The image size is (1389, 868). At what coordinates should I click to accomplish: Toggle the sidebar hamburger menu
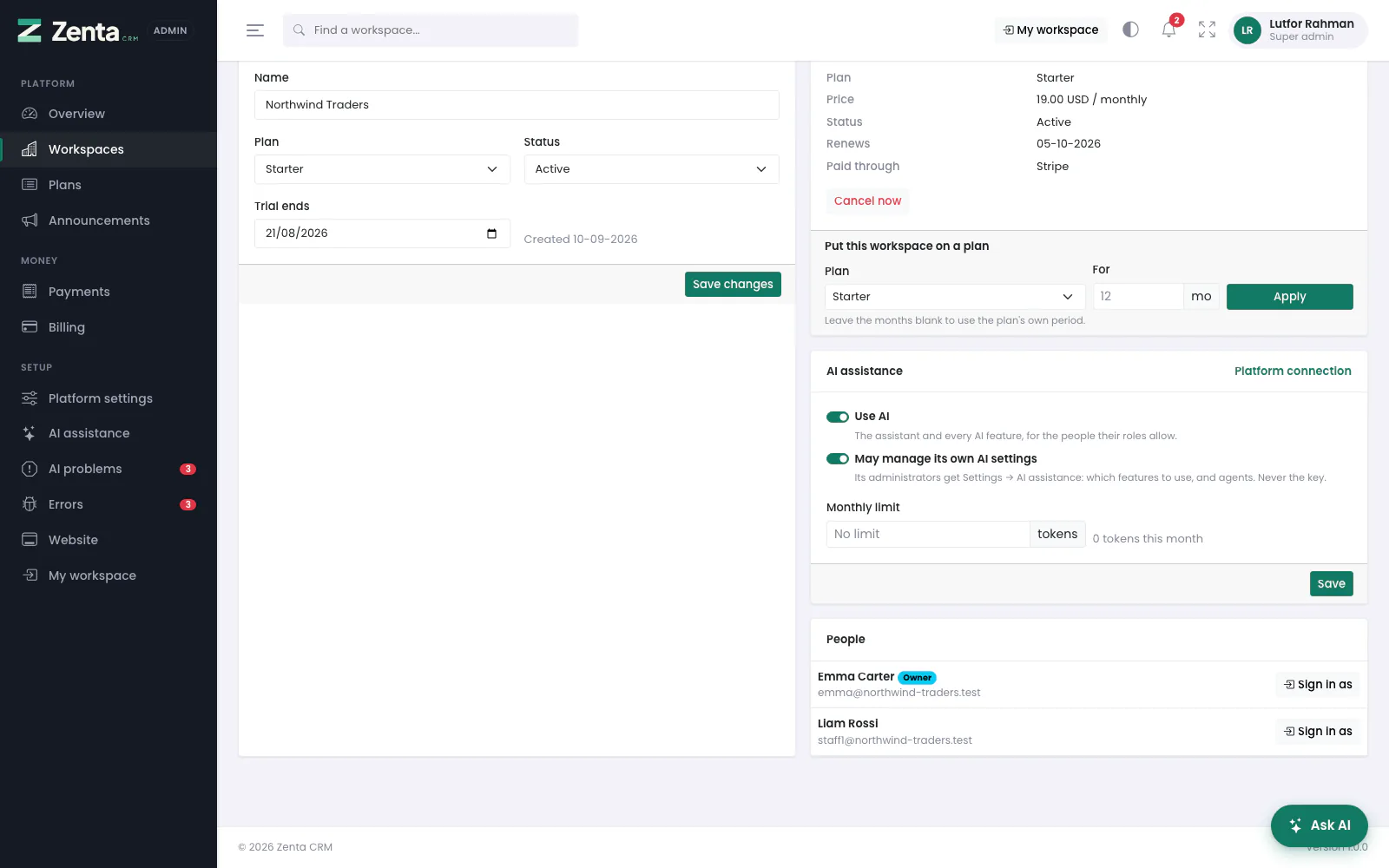(255, 30)
